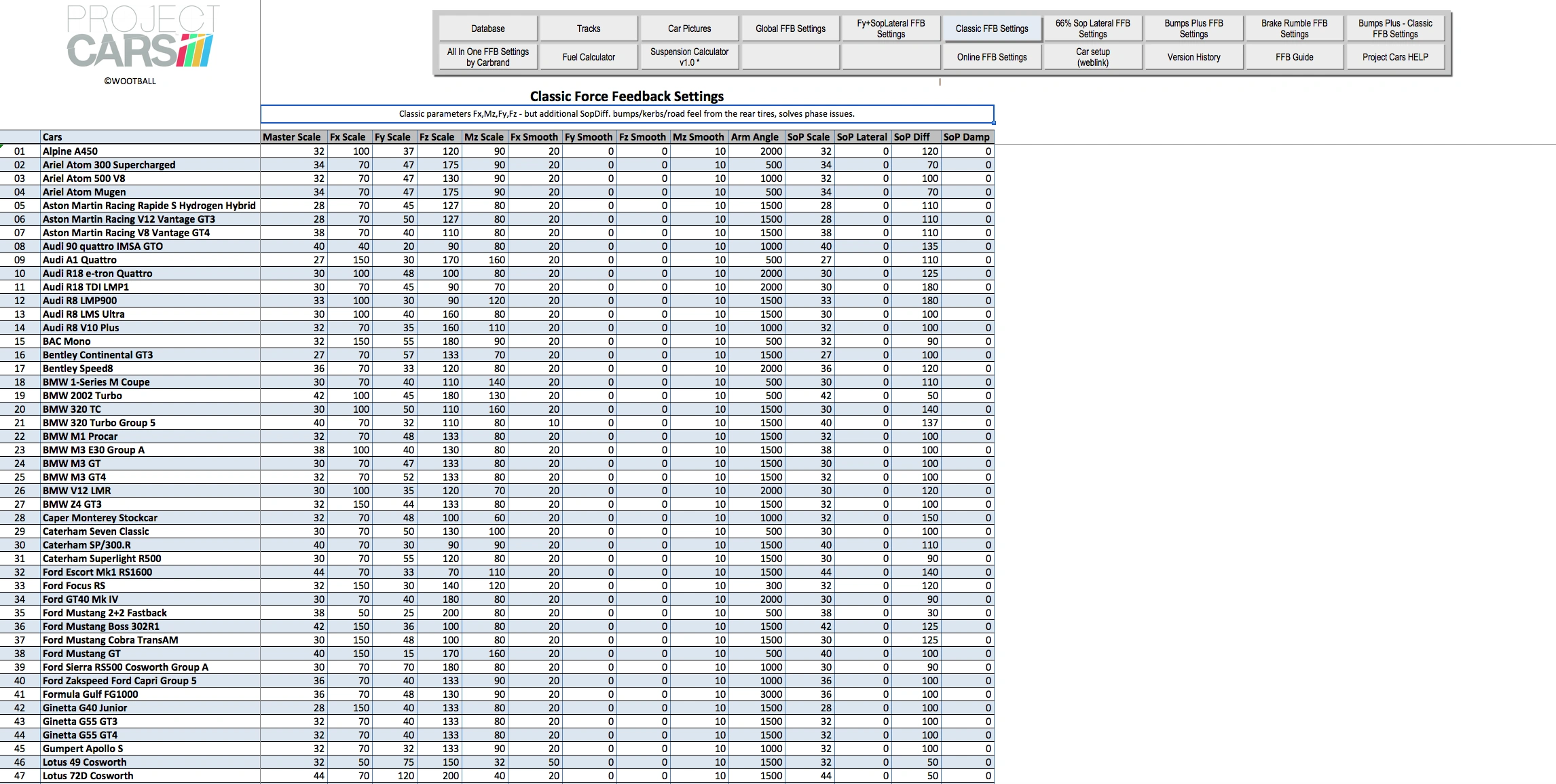
Task: Open the FFB Guide
Action: (x=1294, y=57)
